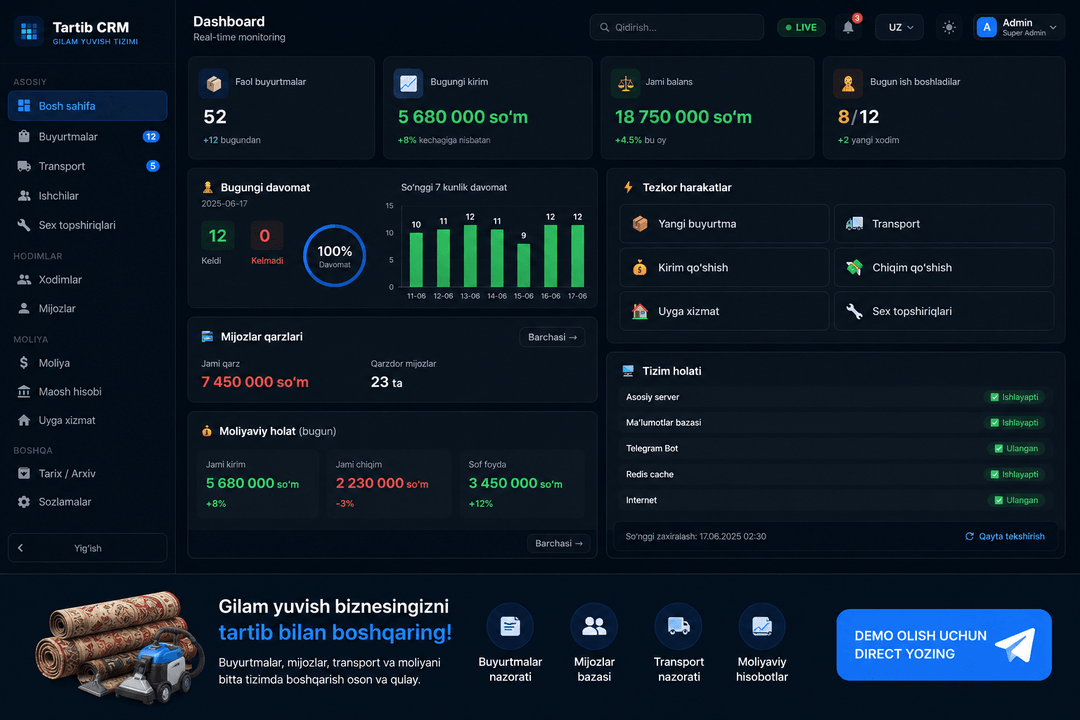The width and height of the screenshot is (1080, 720).
Task: Expand the Admin profile menu
Action: click(x=1019, y=28)
